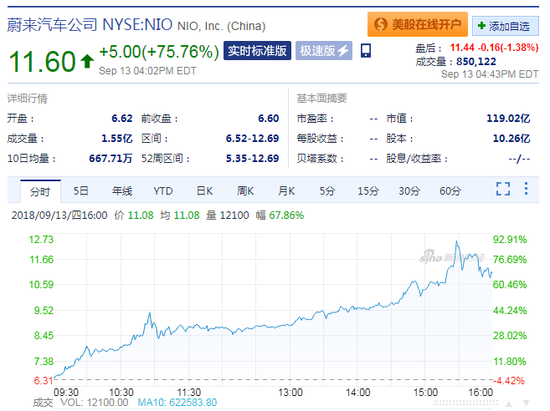Screen dimensions: 550x411
Task: Select the 15分 chart tab
Action: pyautogui.click(x=368, y=191)
